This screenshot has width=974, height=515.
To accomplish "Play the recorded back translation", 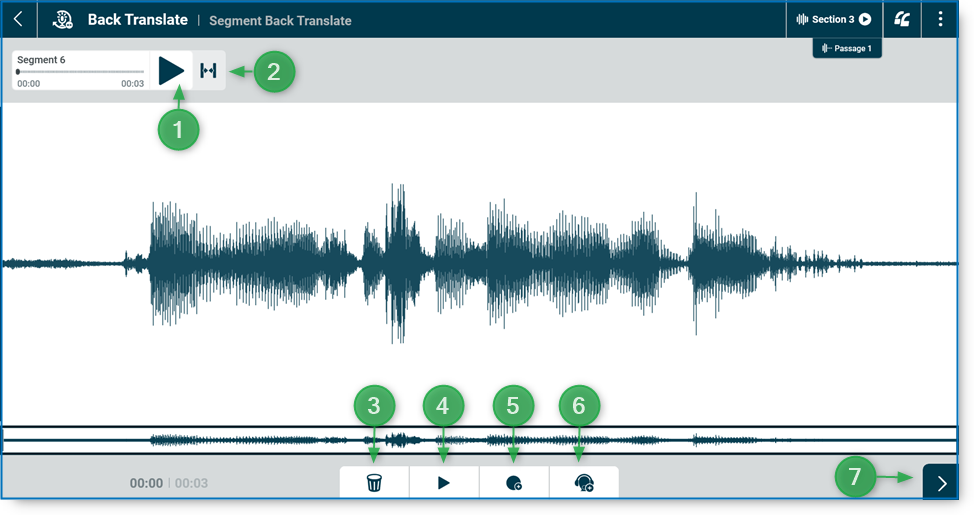I will point(444,483).
